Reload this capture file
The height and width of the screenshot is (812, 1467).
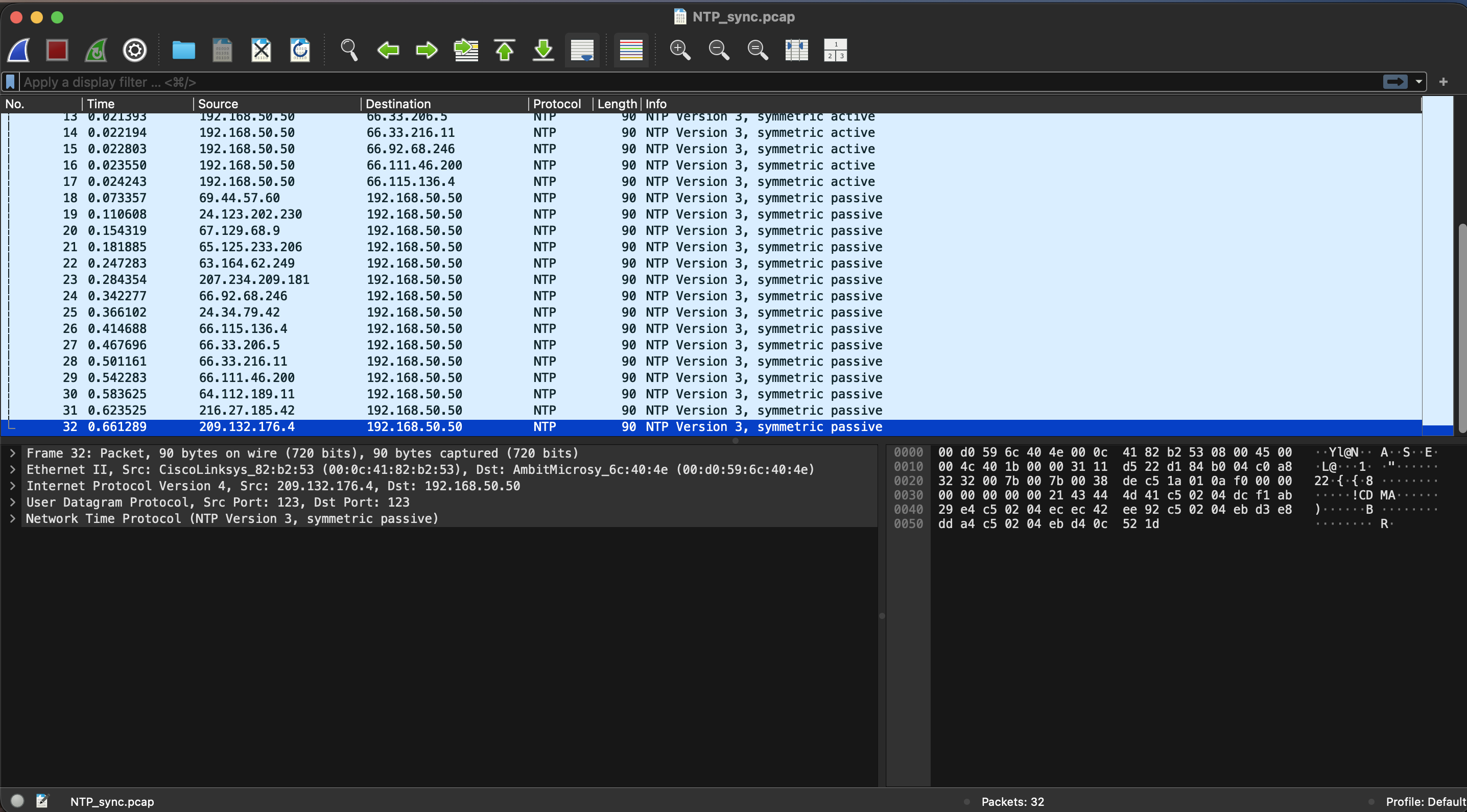[x=299, y=50]
